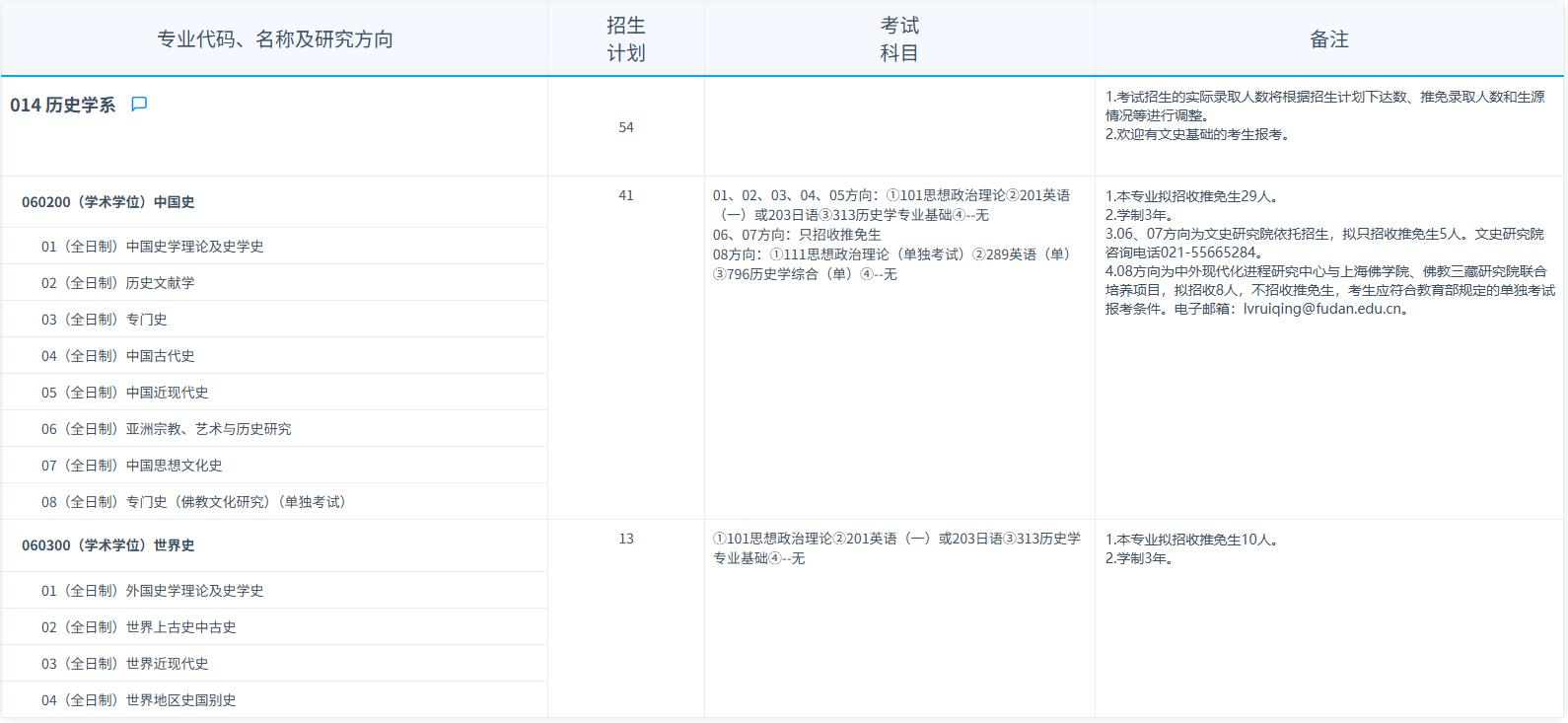
Task: Select direction 01 中国史学理论及史学史
Action: click(153, 247)
